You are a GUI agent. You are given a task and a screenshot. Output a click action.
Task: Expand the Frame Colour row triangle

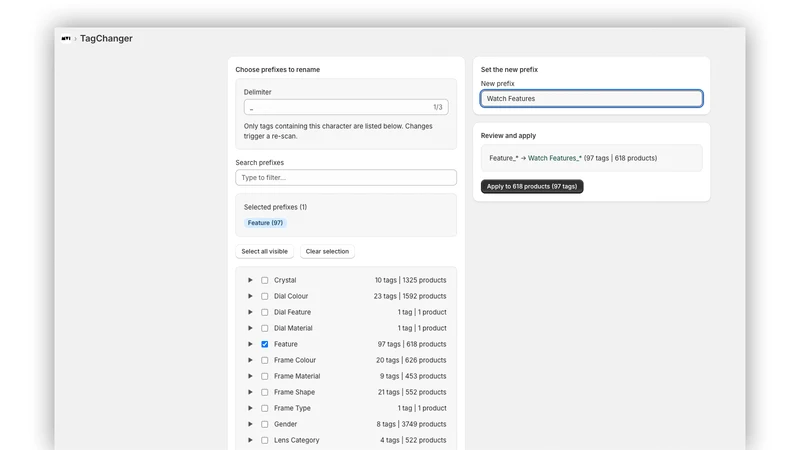(250, 360)
